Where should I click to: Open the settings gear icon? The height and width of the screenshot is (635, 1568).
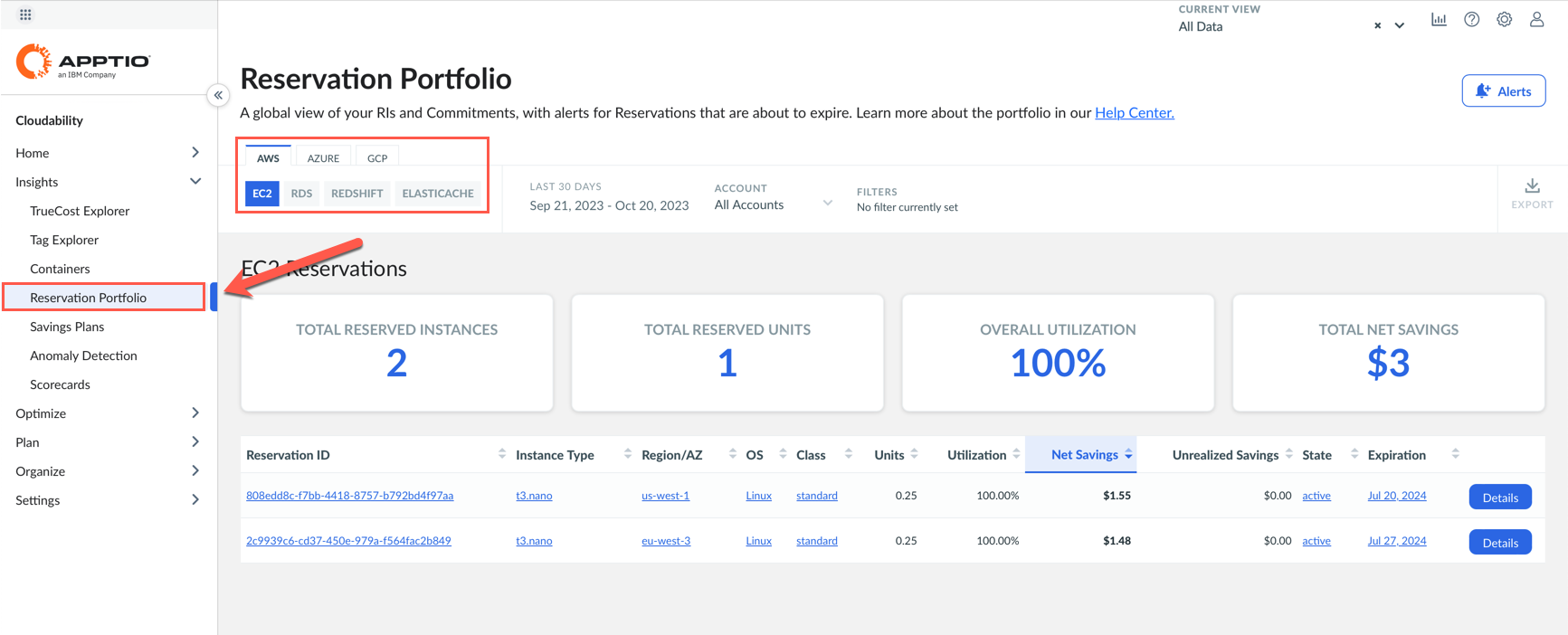[1504, 19]
